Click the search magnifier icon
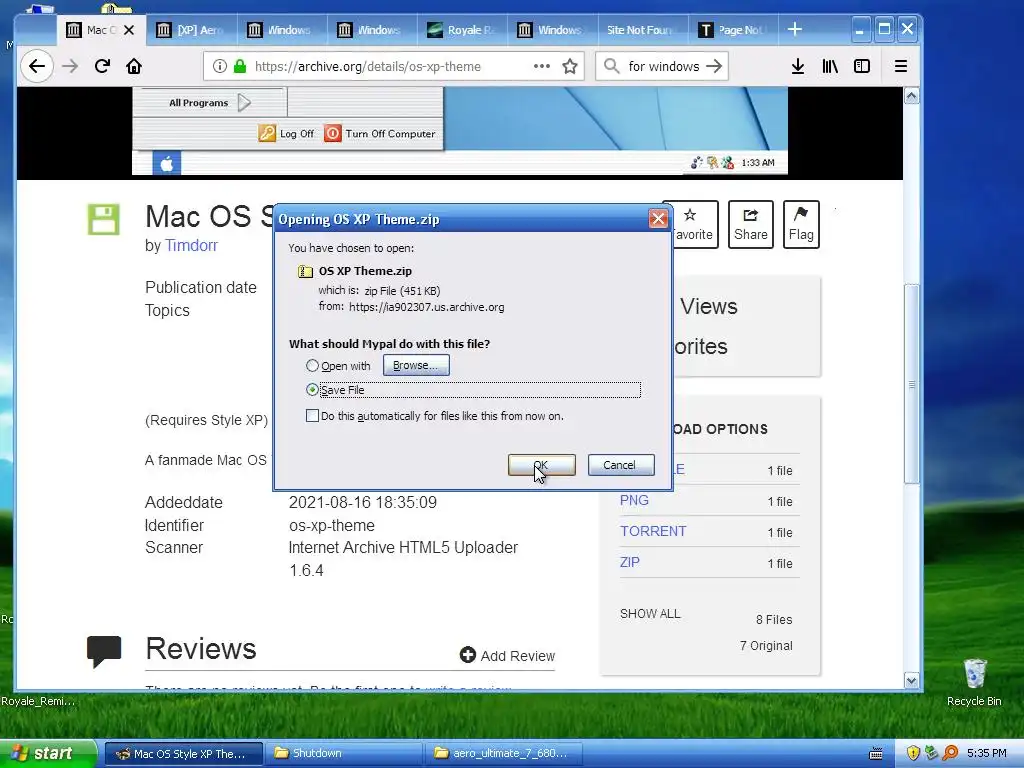This screenshot has height=768, width=1024. point(611,66)
